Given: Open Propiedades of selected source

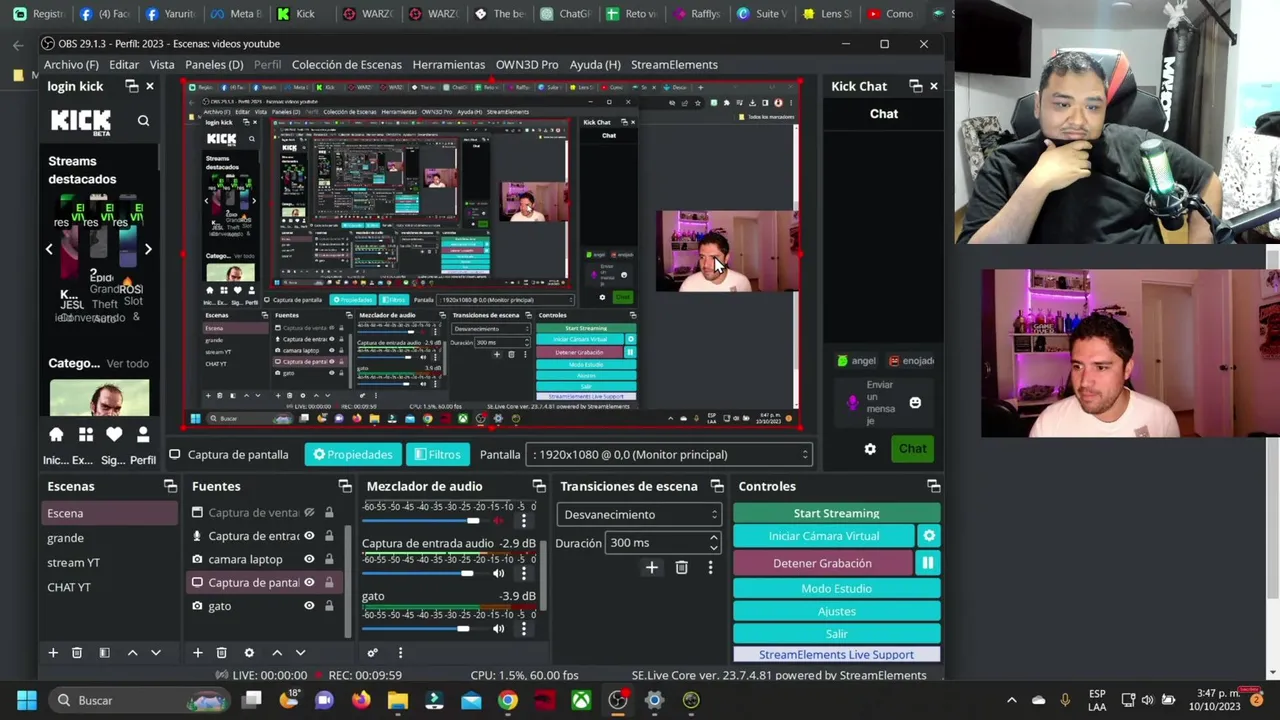Looking at the screenshot, I should coord(353,455).
